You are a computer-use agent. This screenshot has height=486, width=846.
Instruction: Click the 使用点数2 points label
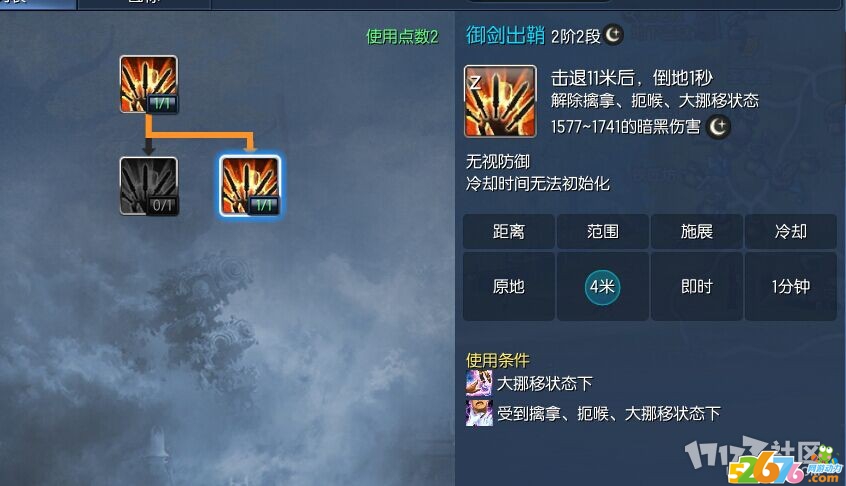[402, 37]
